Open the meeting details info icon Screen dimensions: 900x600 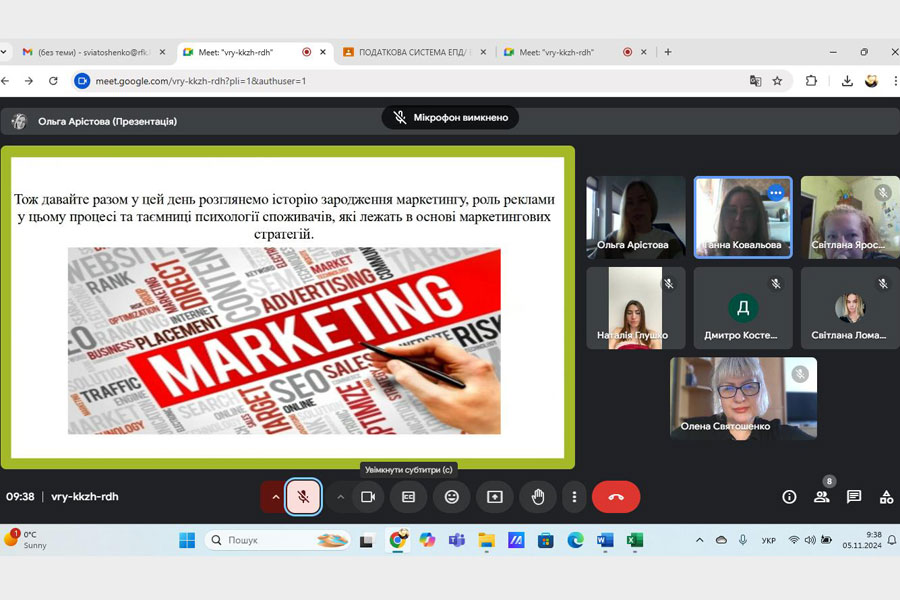[x=789, y=497]
